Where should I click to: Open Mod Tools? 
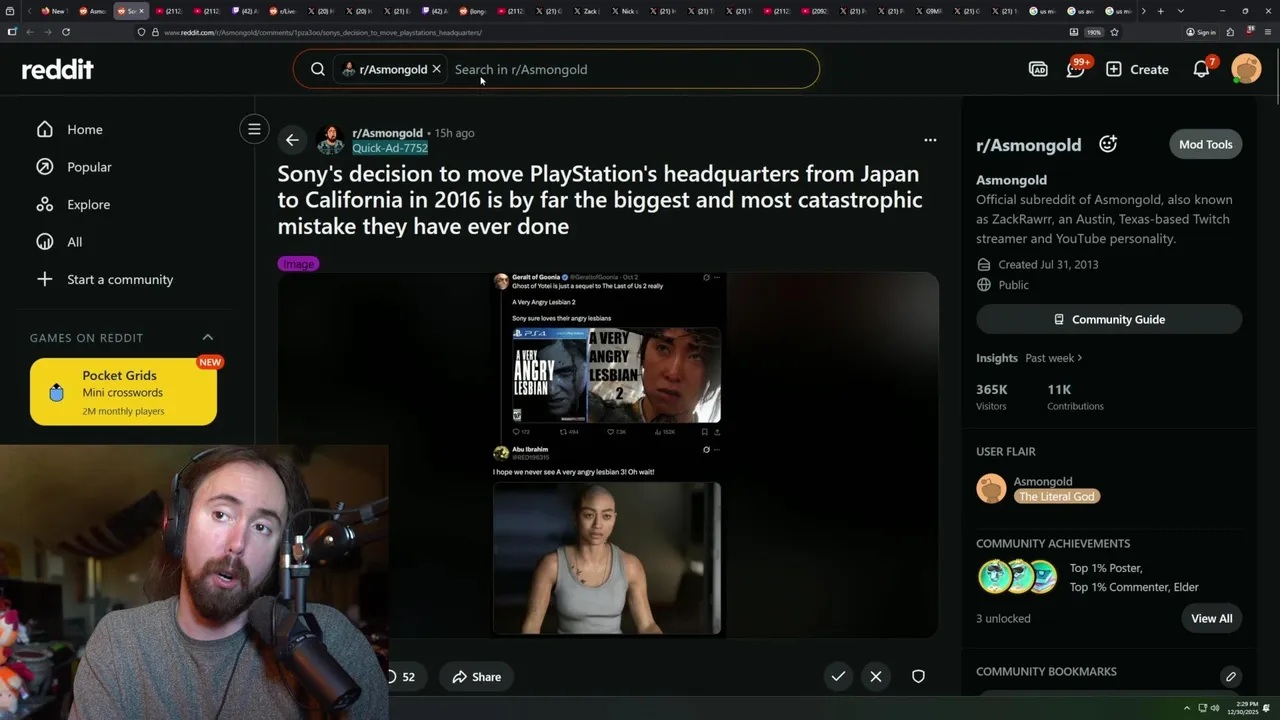(x=1205, y=144)
